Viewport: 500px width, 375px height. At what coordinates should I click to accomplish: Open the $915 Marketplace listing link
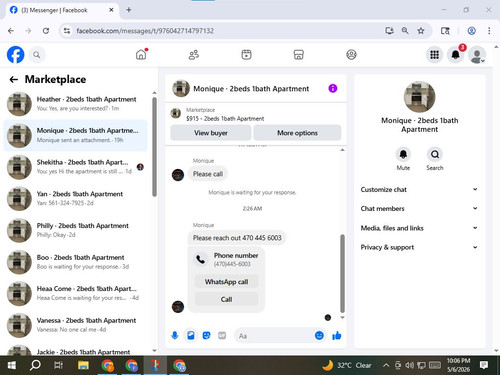click(225, 118)
